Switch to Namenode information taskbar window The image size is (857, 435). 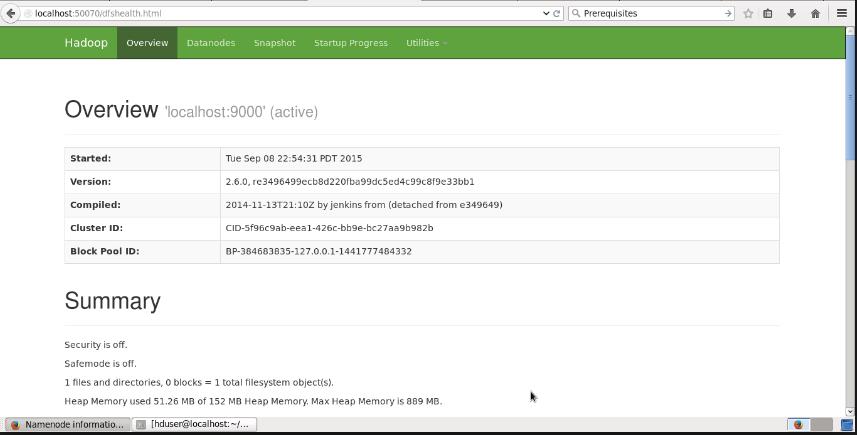click(68, 424)
